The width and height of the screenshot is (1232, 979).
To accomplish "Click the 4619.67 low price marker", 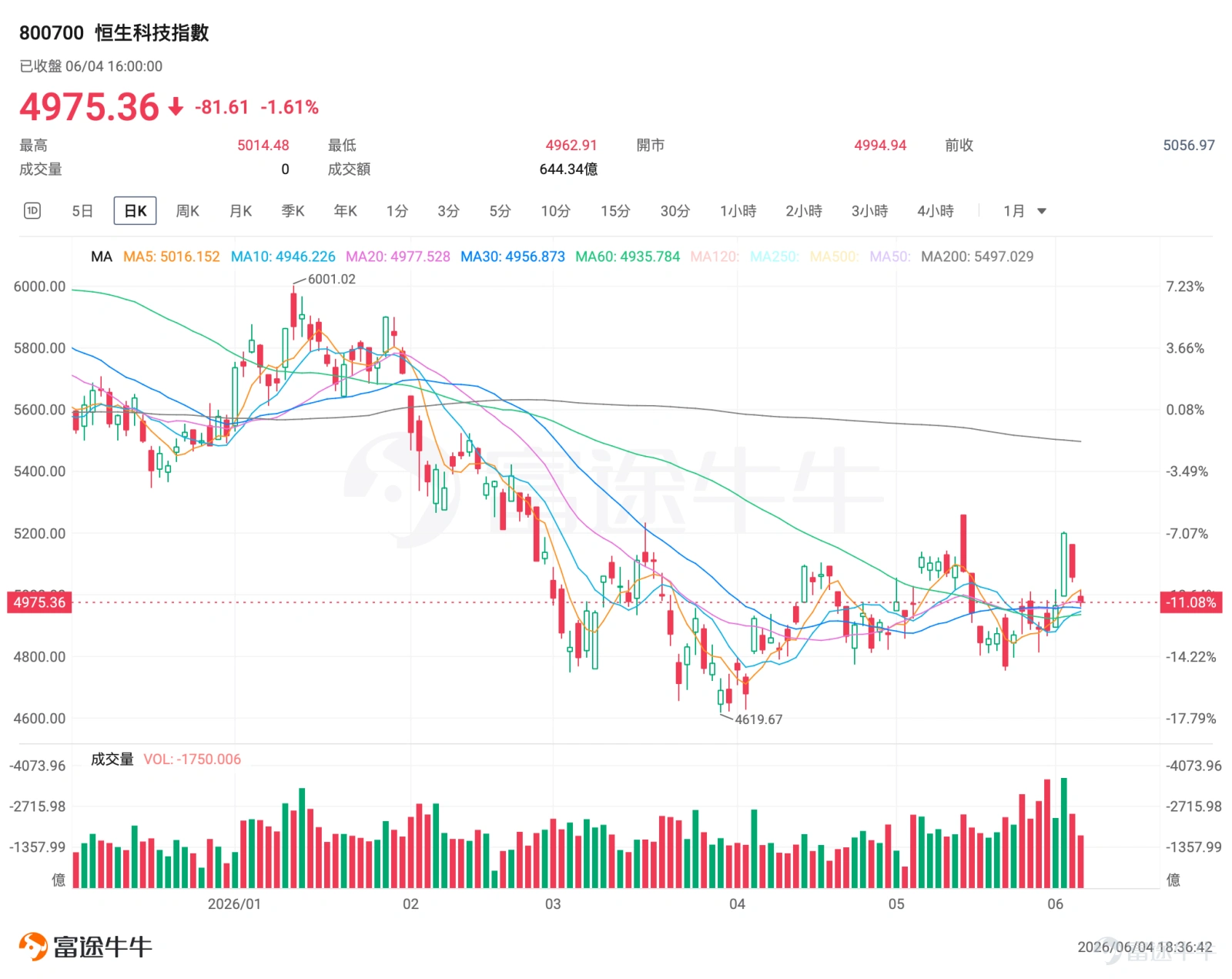I will [758, 719].
